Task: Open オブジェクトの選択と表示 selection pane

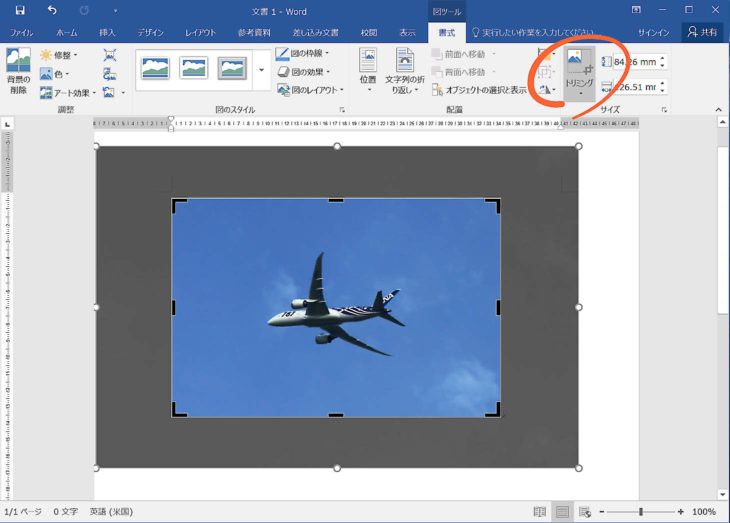Action: click(x=480, y=90)
